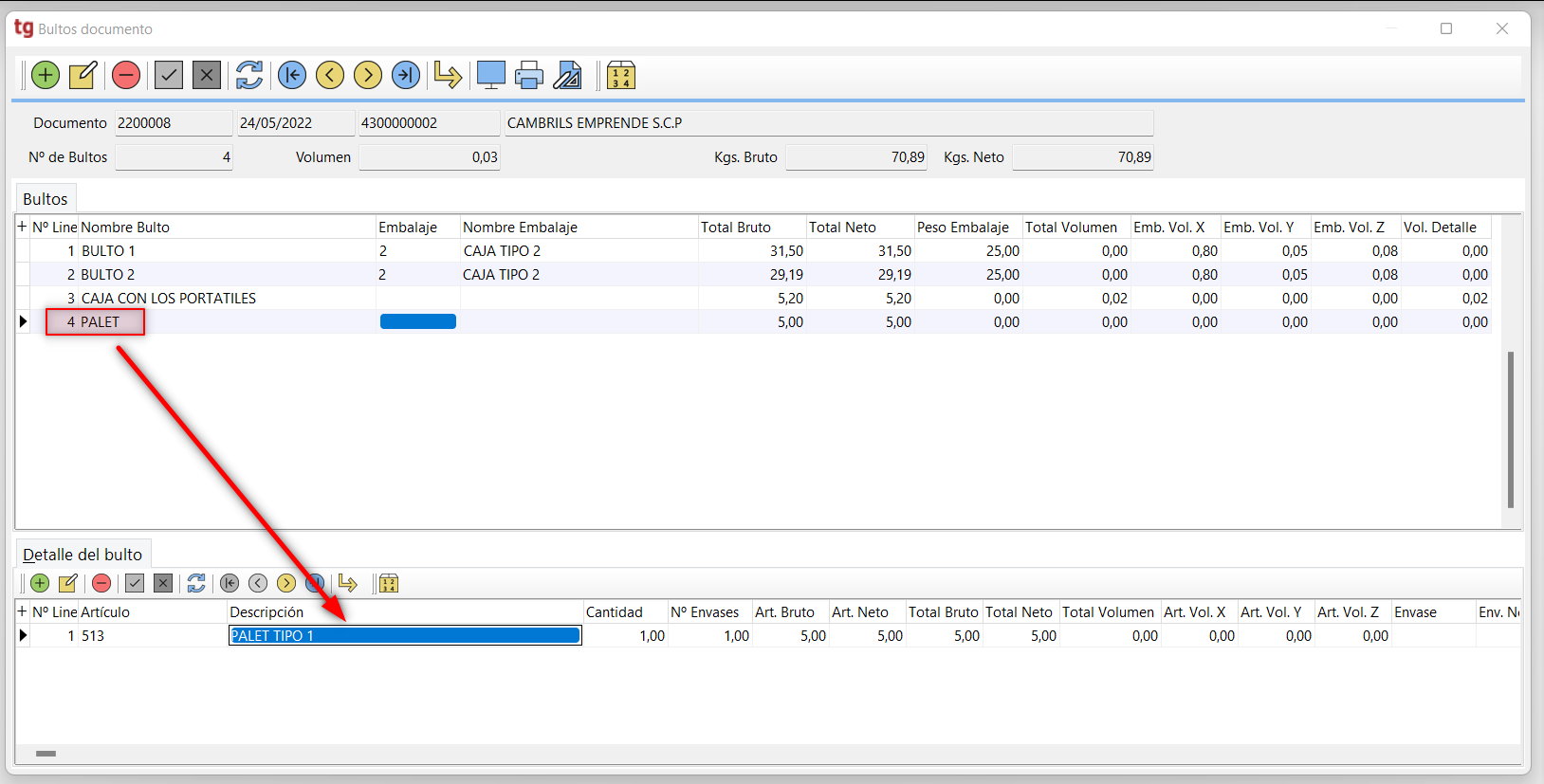
Task: Edit the detail line with the pencil icon in Detalle del bulto
Action: click(68, 583)
